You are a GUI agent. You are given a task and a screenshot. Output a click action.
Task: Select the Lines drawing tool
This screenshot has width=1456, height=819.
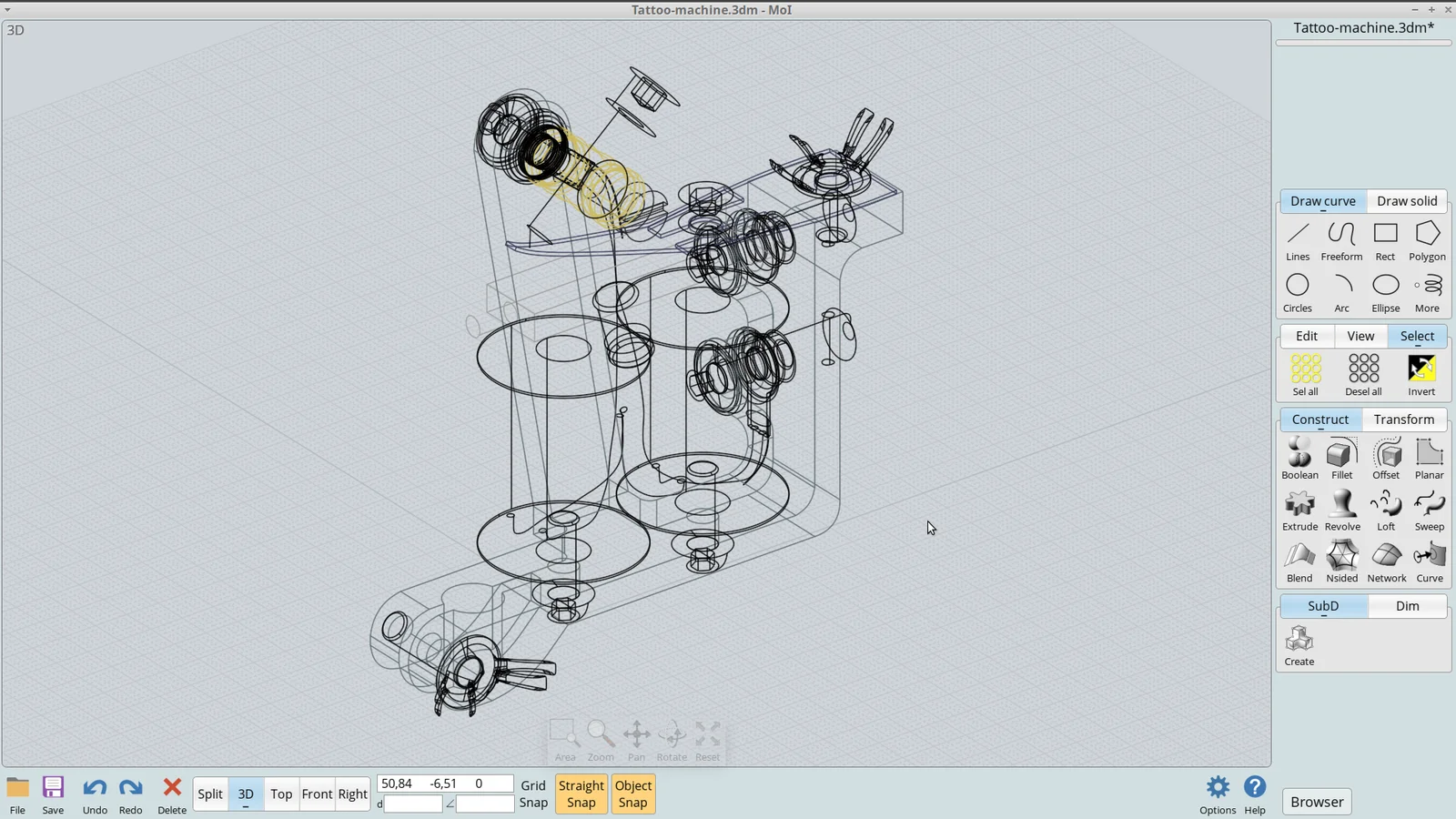(x=1298, y=239)
